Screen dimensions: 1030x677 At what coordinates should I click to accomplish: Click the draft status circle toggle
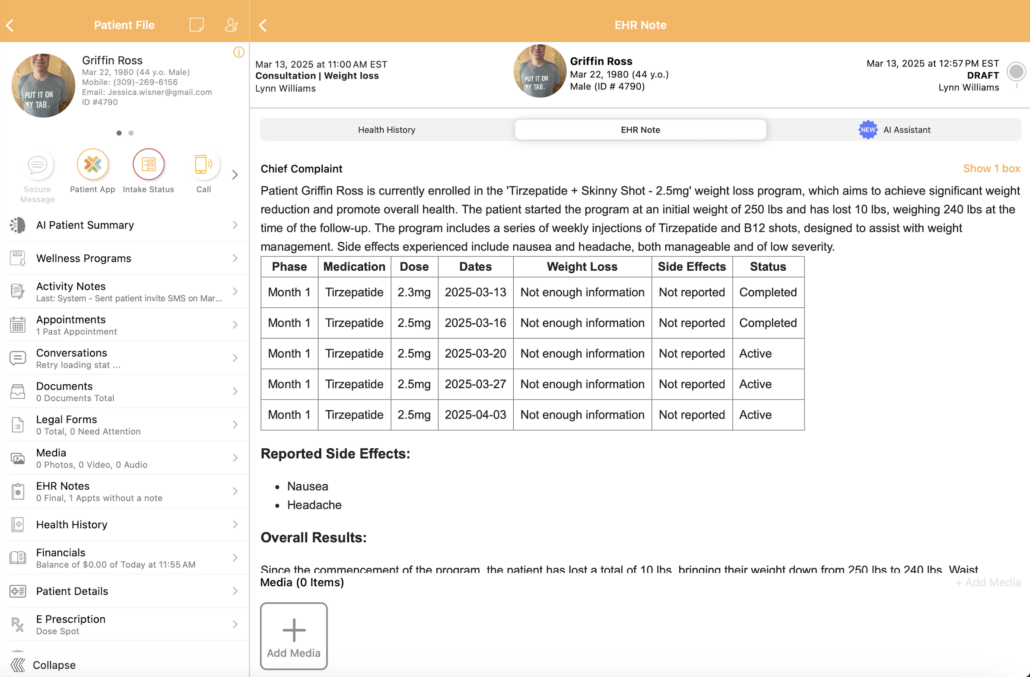click(x=1016, y=71)
